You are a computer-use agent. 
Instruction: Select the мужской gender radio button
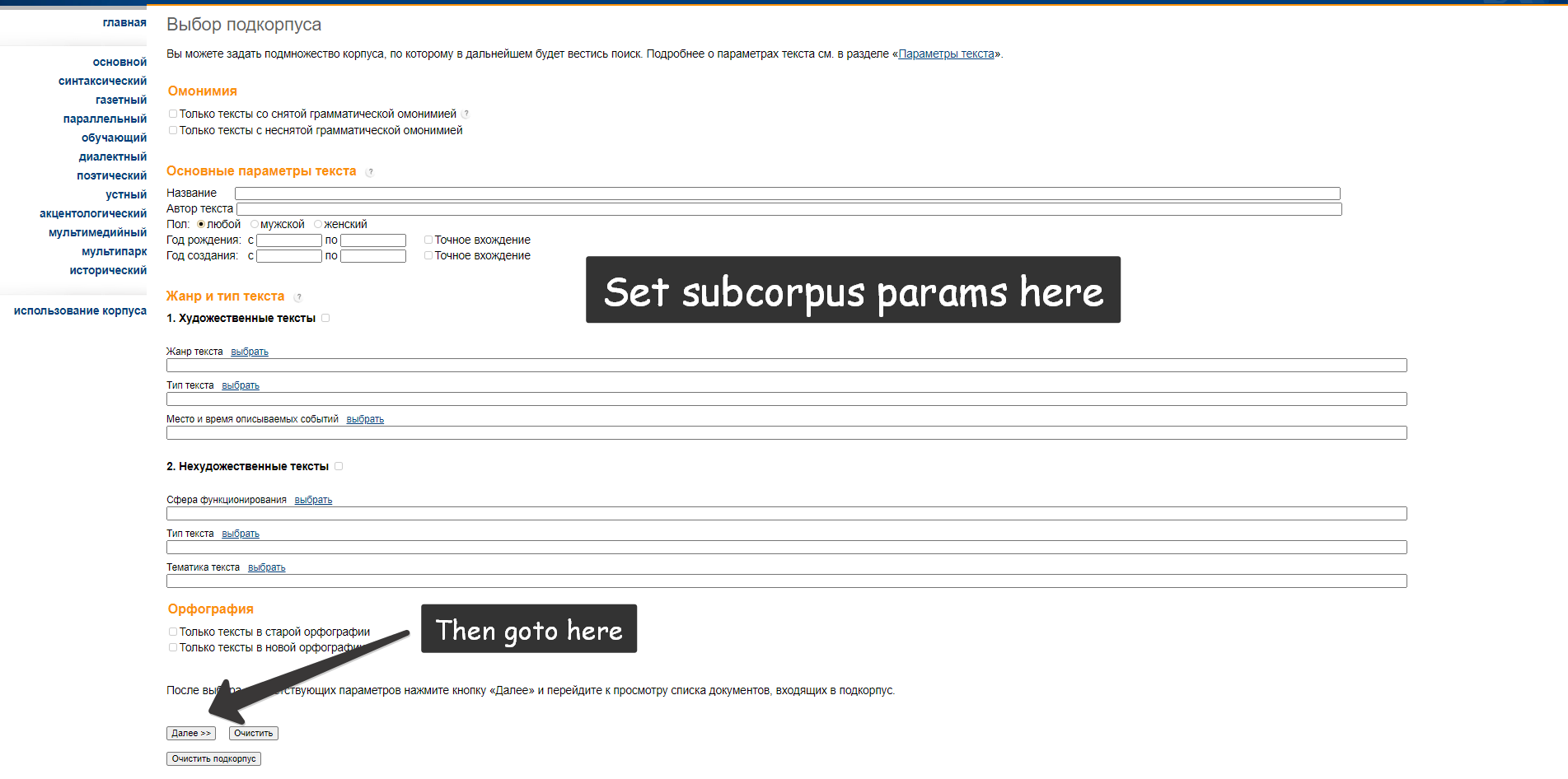[x=255, y=224]
